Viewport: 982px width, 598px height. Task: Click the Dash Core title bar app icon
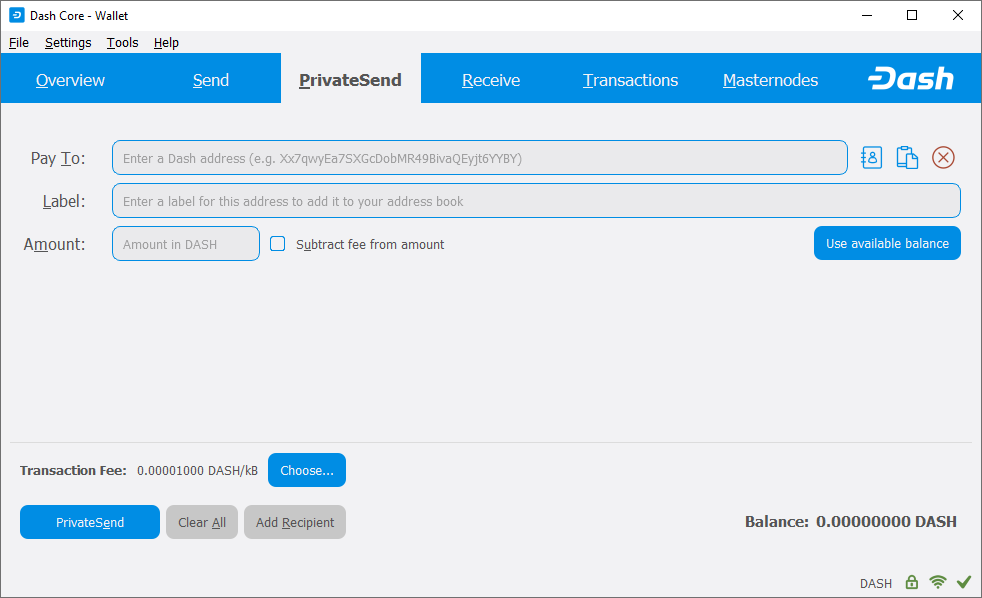pyautogui.click(x=17, y=15)
